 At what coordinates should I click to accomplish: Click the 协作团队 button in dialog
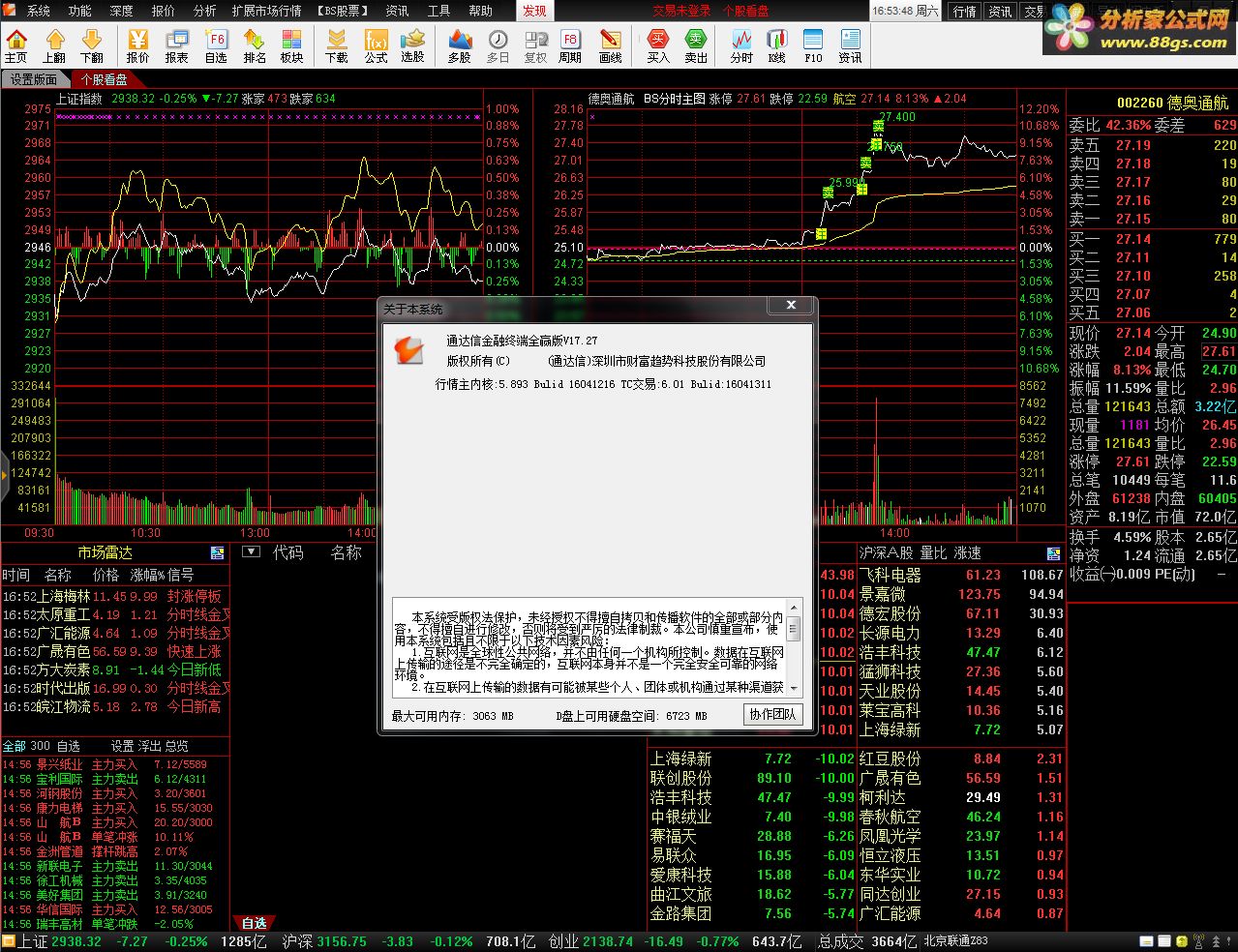tap(772, 714)
